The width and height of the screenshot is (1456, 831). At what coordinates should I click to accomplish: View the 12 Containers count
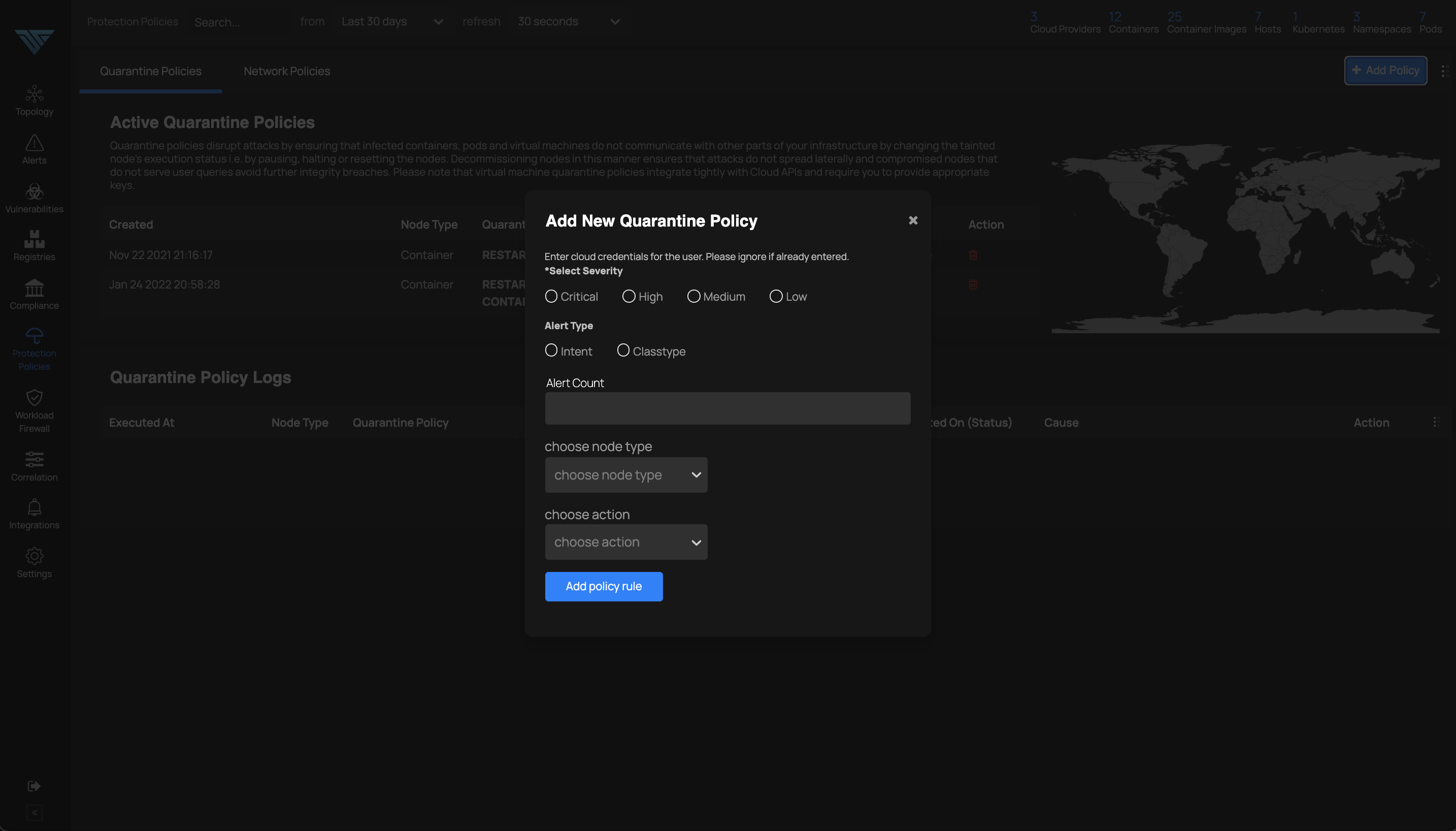pyautogui.click(x=1133, y=23)
